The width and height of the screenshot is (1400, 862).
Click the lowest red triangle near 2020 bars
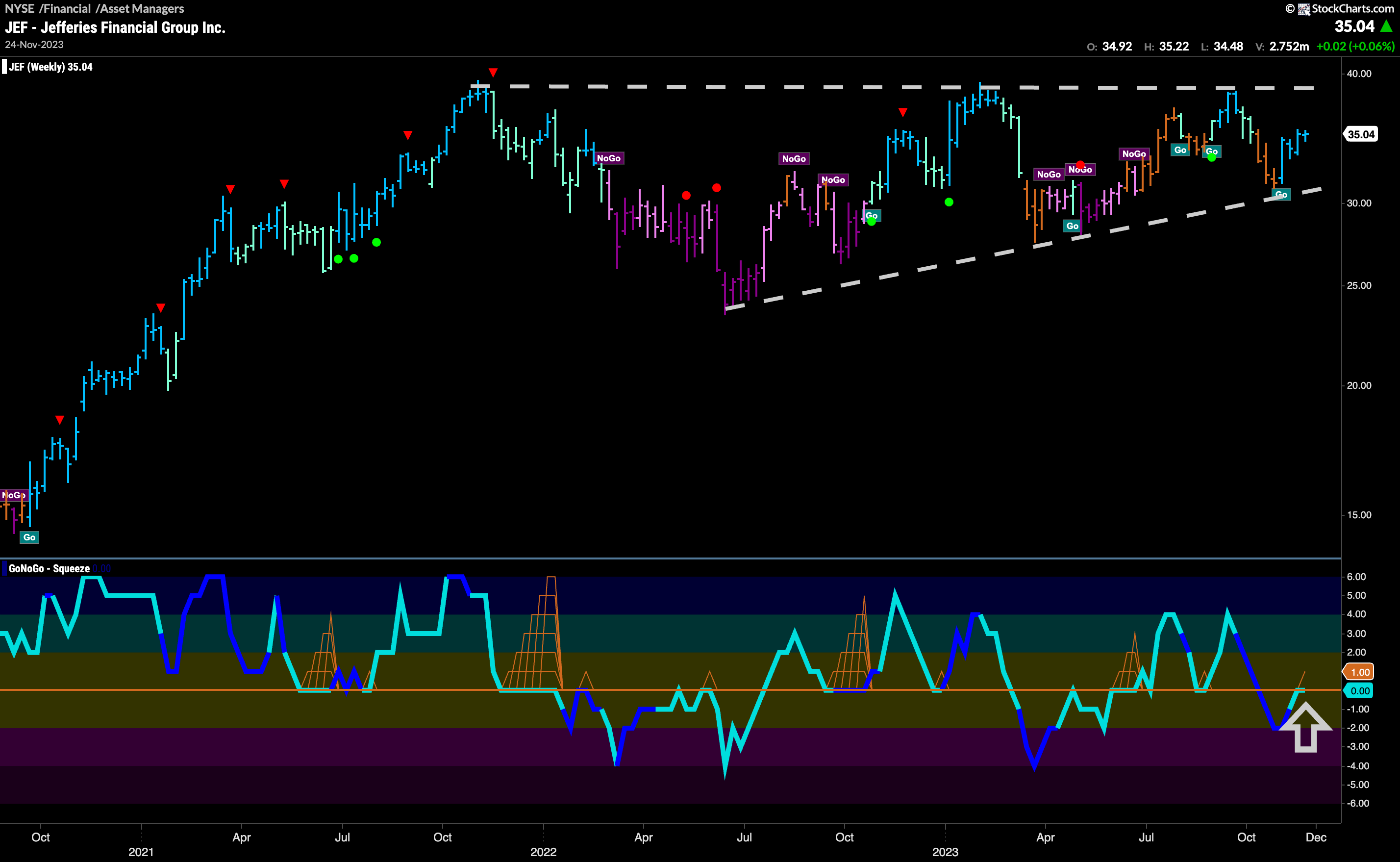tap(60, 420)
